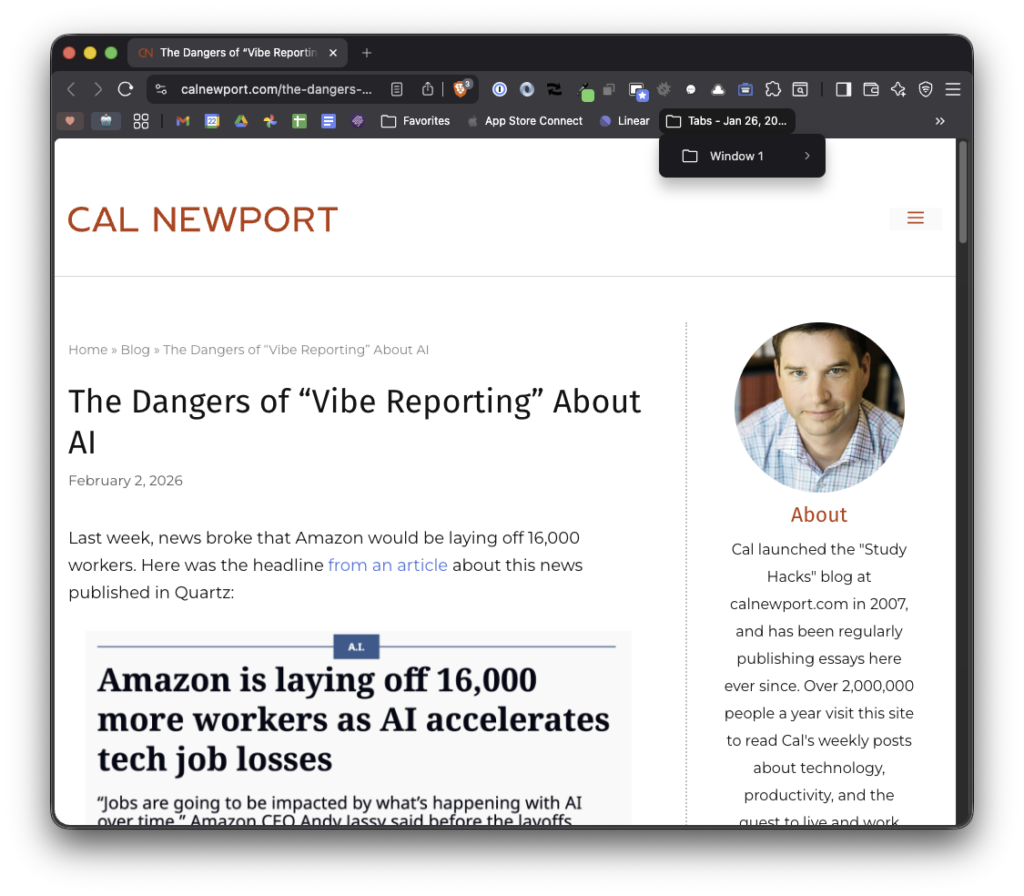Viewport: 1024px width, 896px height.
Task: Open a new tab with plus button
Action: (367, 53)
